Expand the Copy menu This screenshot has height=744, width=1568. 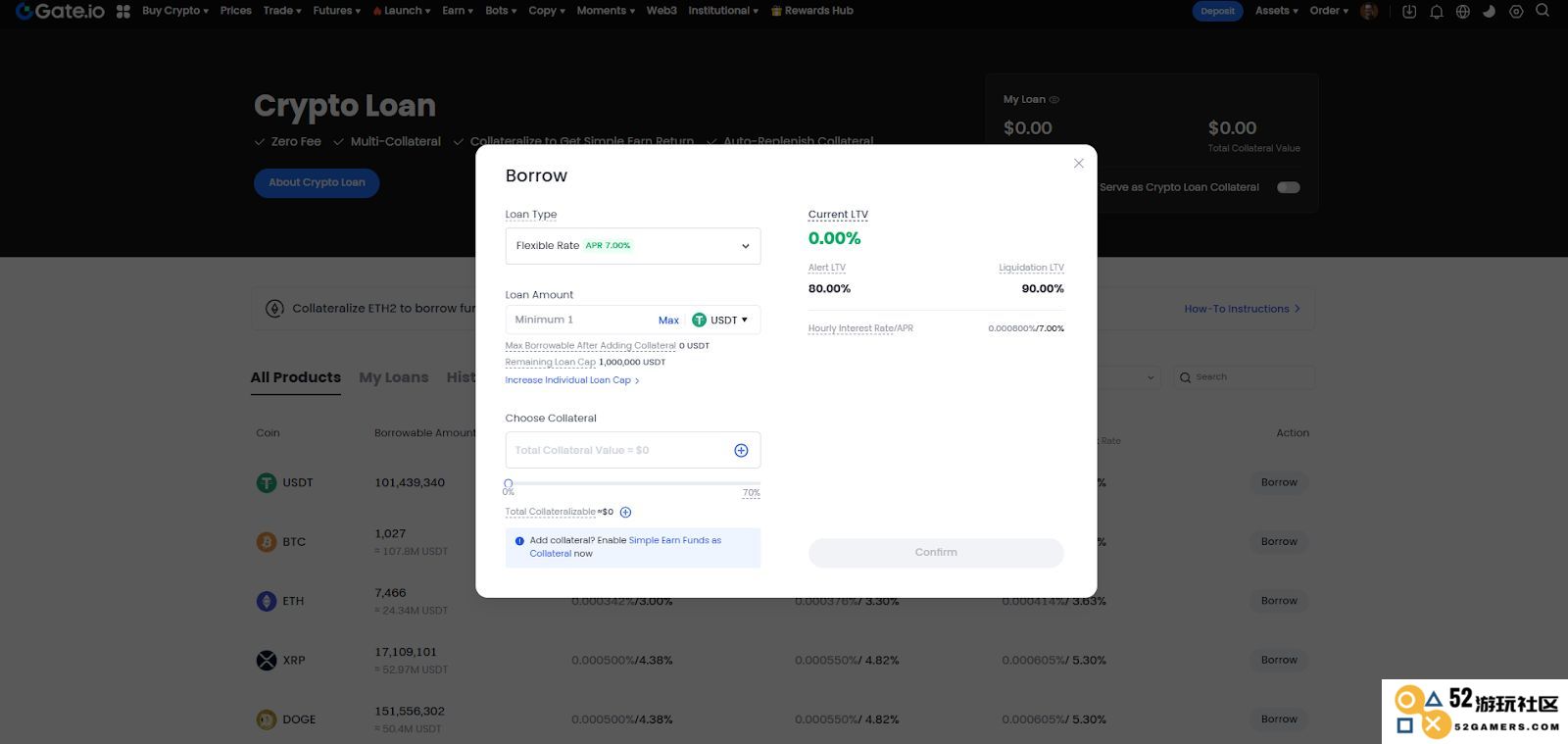click(547, 11)
